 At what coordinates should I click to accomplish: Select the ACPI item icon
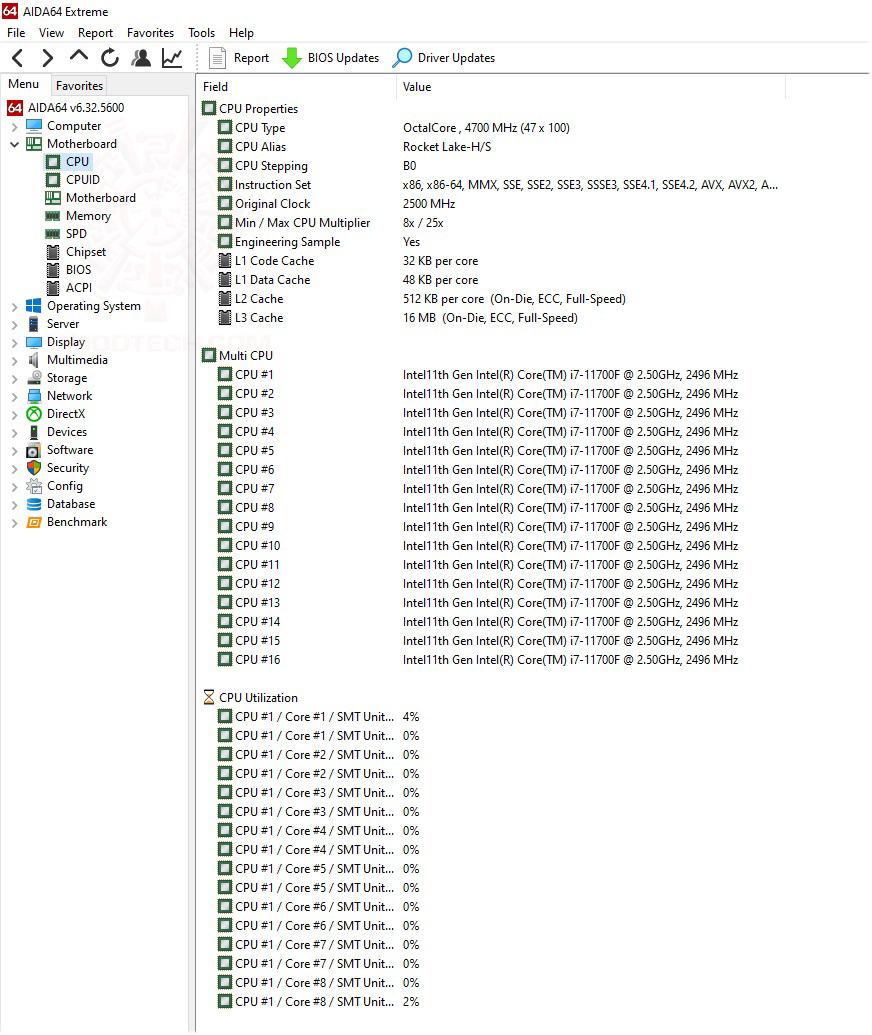[53, 288]
